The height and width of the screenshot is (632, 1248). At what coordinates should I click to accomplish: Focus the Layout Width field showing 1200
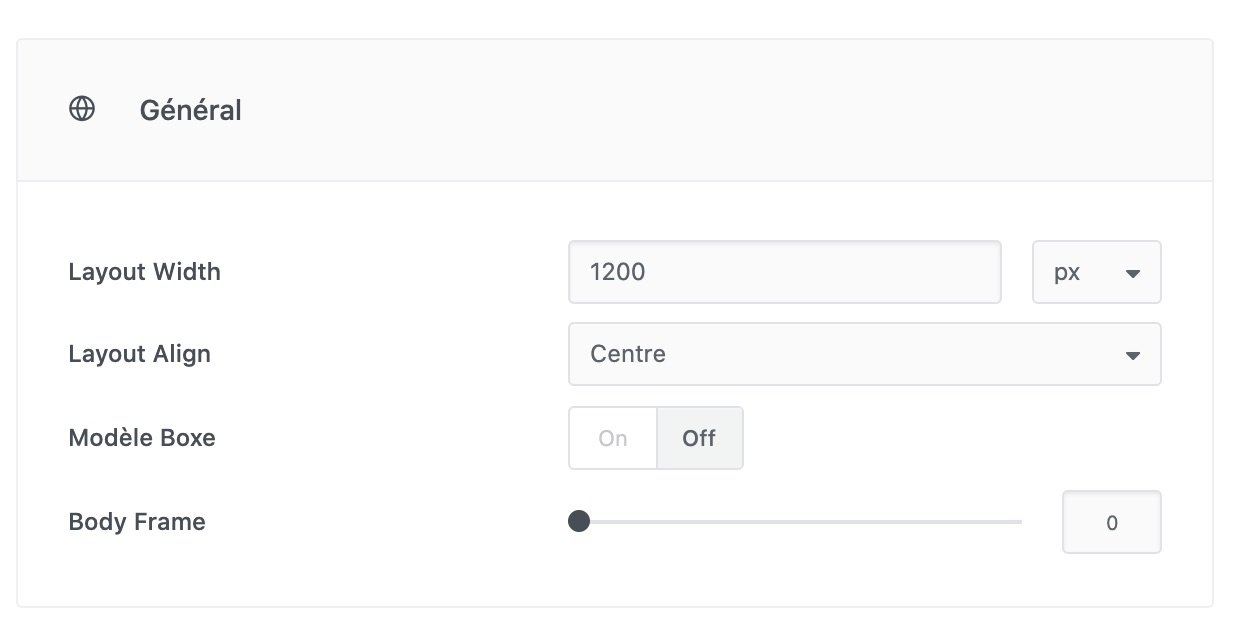pos(784,272)
